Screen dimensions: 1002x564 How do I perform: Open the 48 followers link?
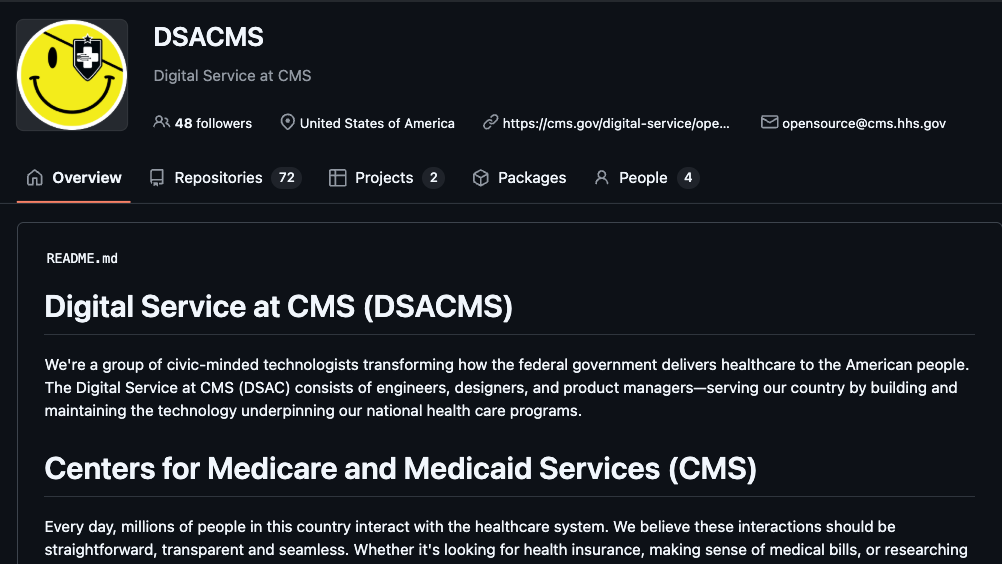coord(213,123)
